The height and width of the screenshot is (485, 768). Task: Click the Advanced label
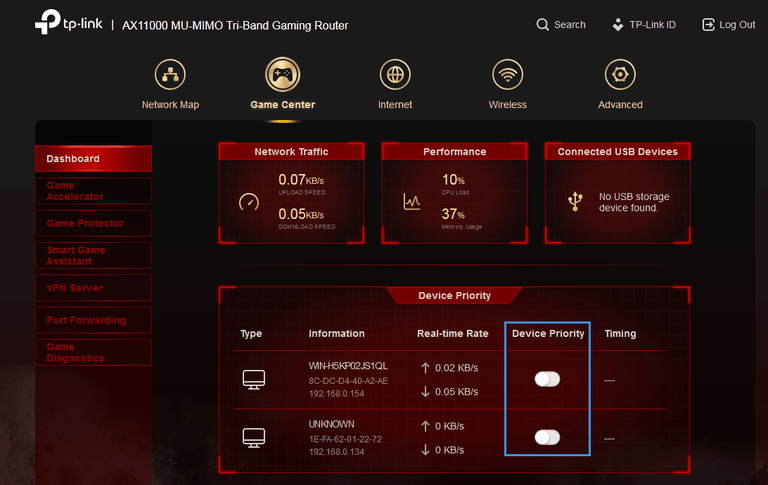(x=620, y=104)
